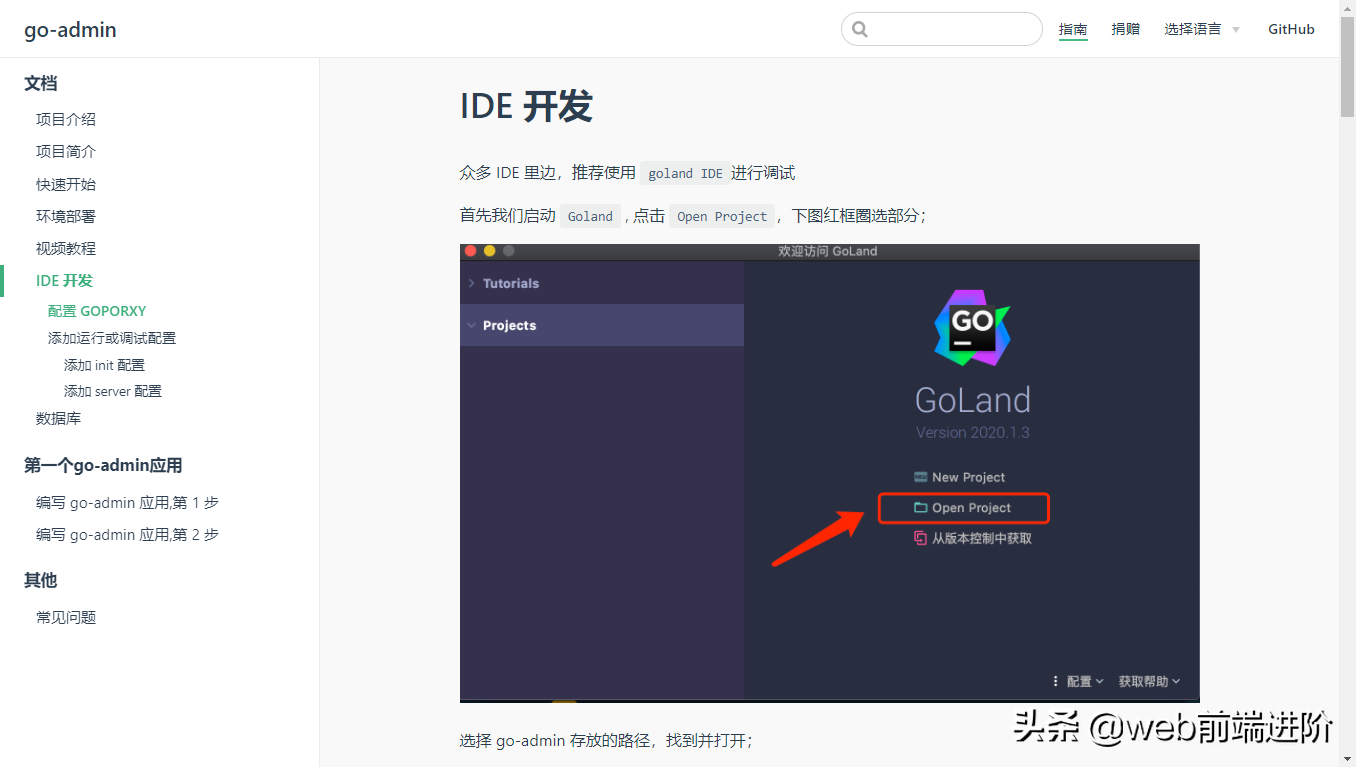Open the 指南 nav item

[1073, 29]
